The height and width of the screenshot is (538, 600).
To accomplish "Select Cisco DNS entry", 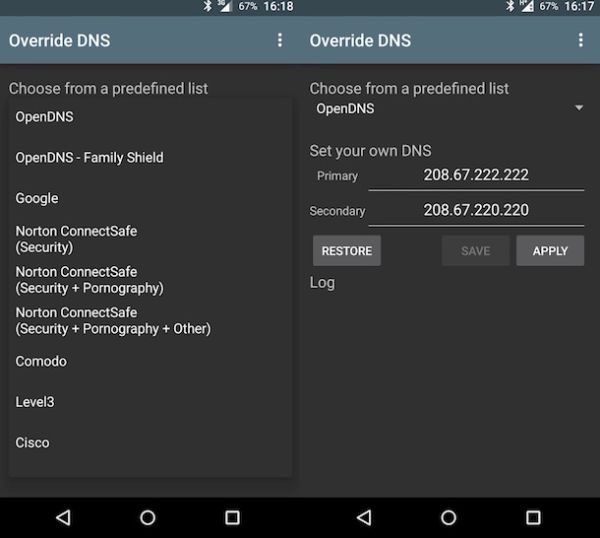I will (32, 442).
